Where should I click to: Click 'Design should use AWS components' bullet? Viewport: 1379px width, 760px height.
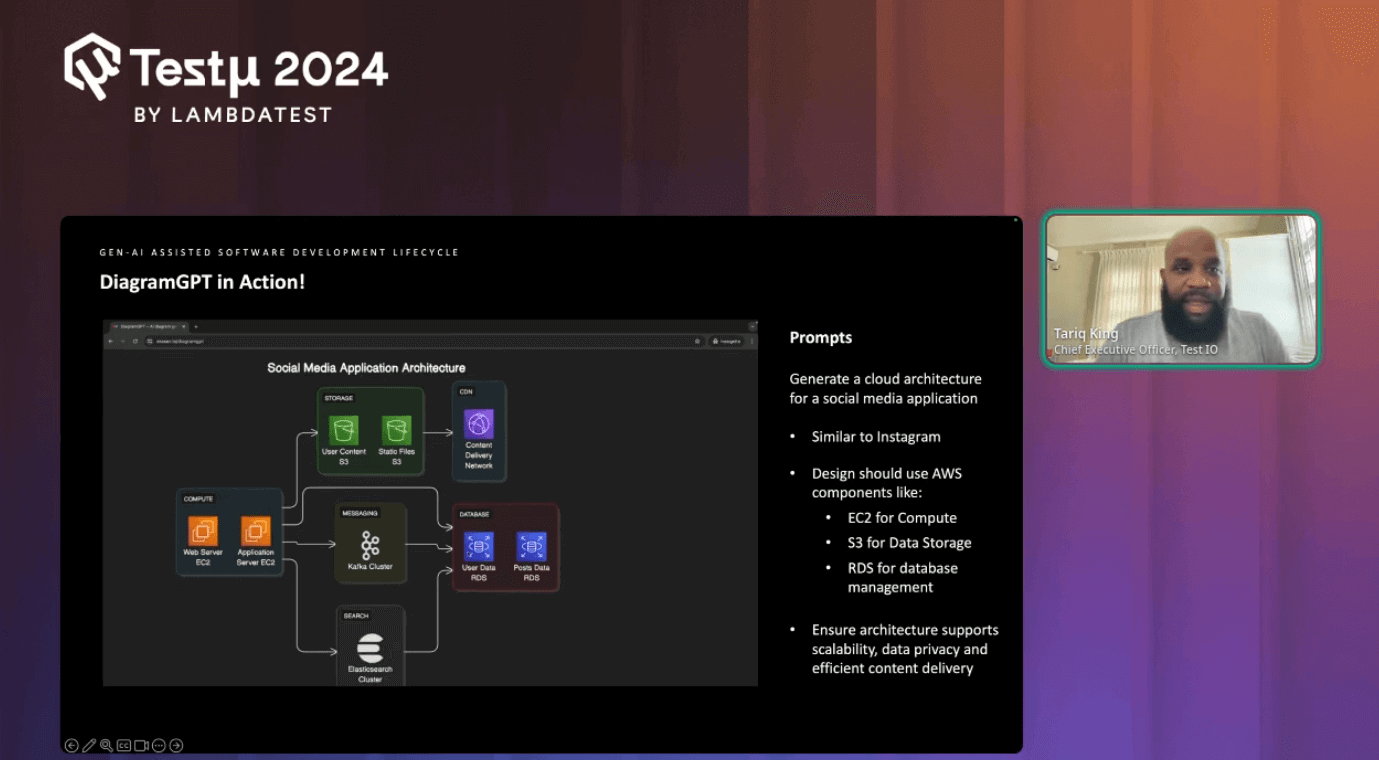tap(887, 483)
